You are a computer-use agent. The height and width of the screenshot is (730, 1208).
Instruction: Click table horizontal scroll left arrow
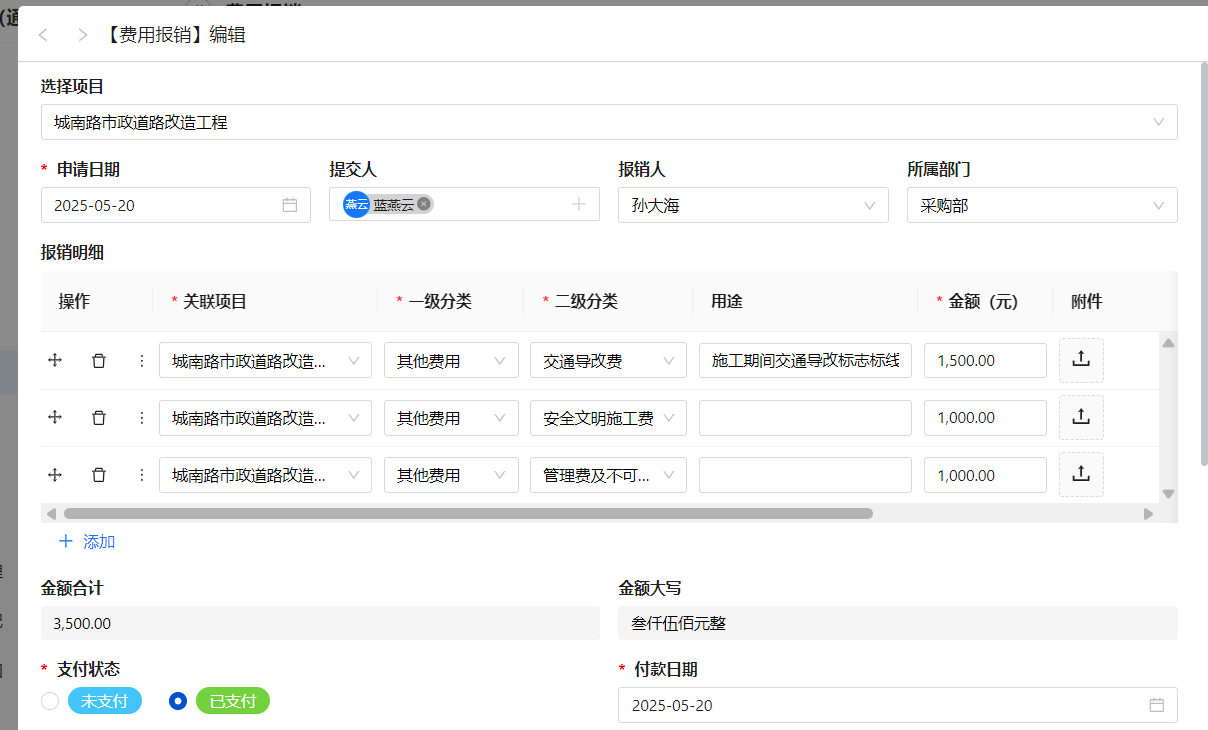pyautogui.click(x=50, y=513)
